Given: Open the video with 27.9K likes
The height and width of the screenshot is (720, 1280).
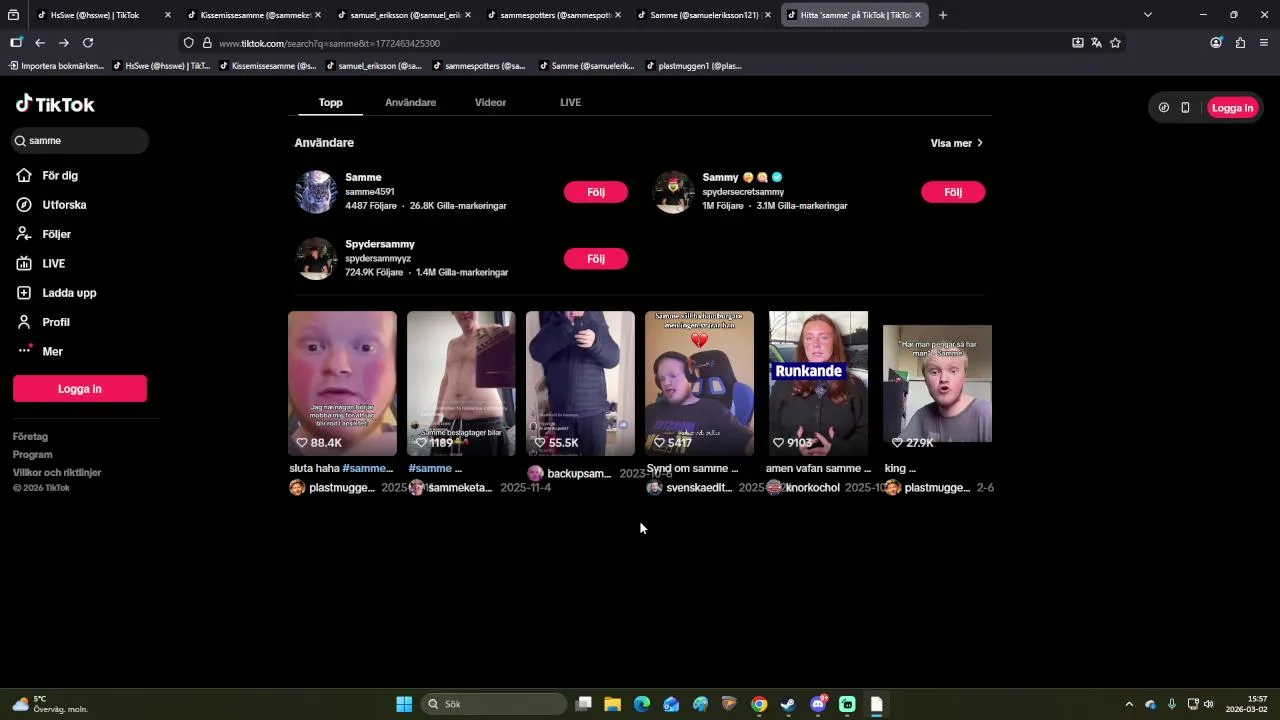Looking at the screenshot, I should click(937, 383).
